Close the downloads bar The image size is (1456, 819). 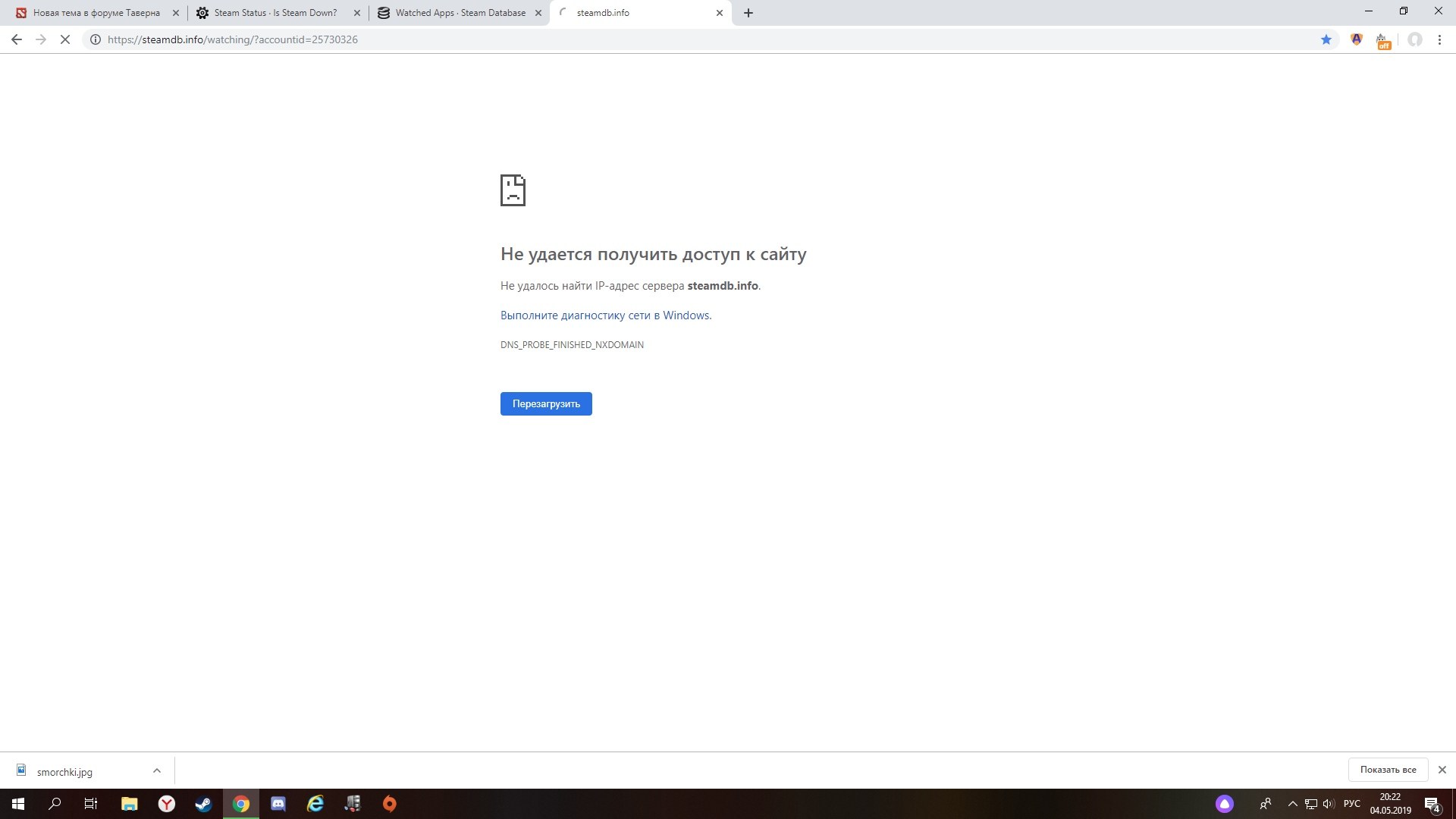1442,770
